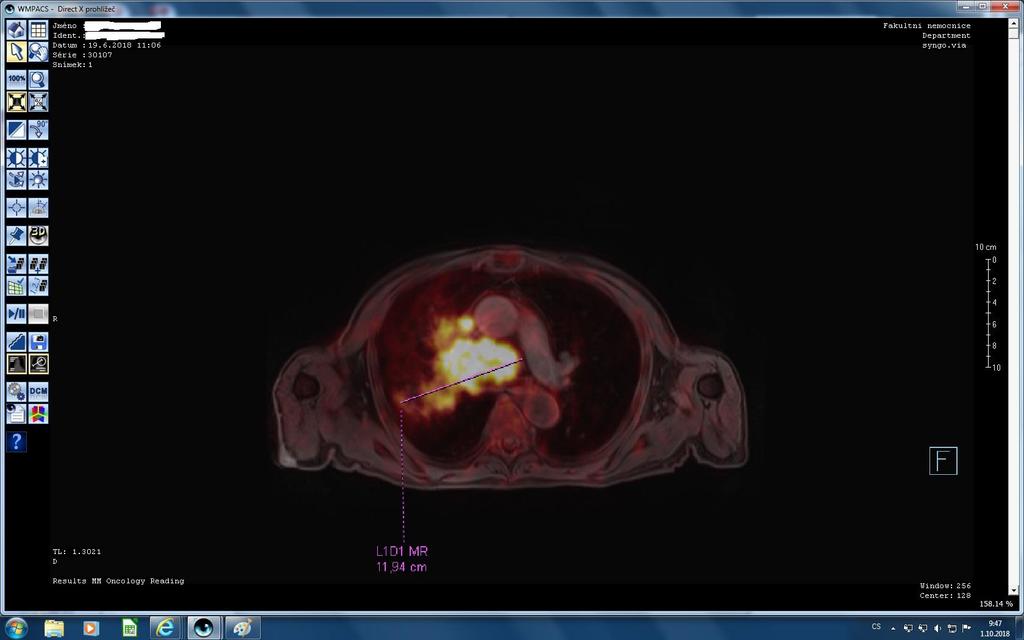The width and height of the screenshot is (1024, 640).
Task: Click the reset arrows with play icon
Action: tap(16, 180)
